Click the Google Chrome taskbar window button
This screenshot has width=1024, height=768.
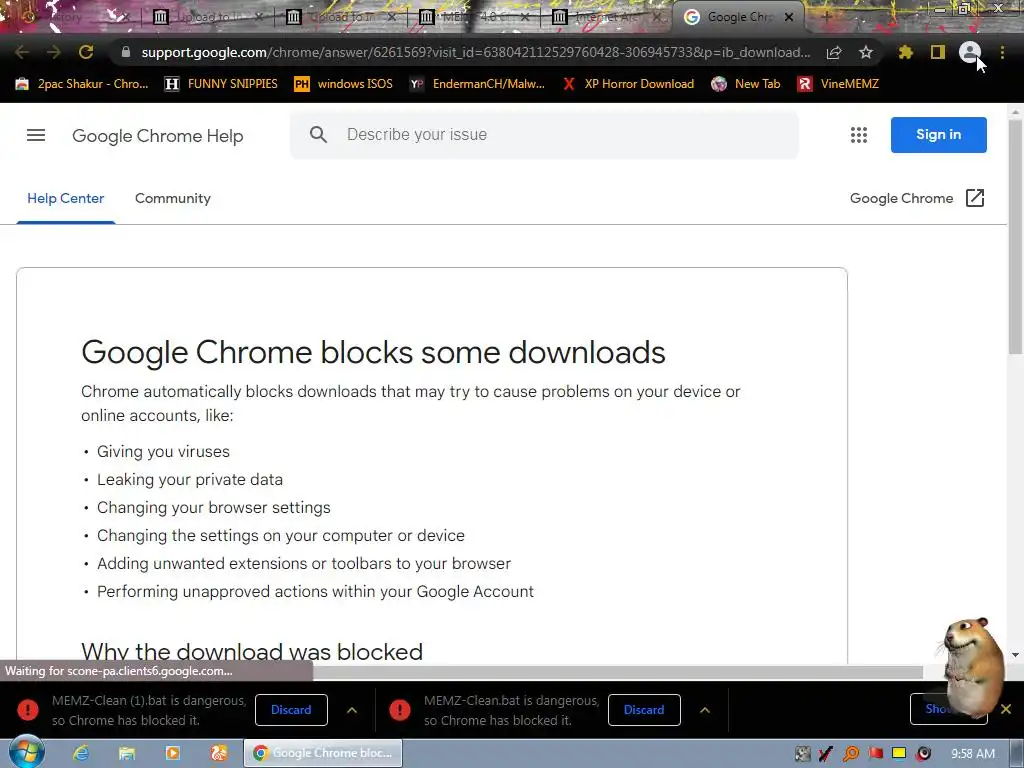(x=323, y=753)
